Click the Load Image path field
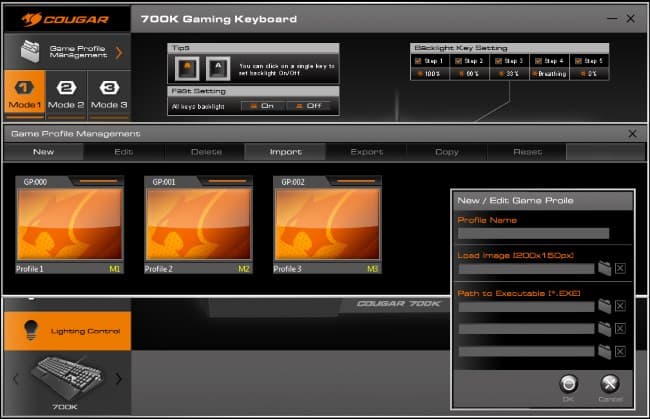Screen dimensions: 650x419 pos(526,269)
